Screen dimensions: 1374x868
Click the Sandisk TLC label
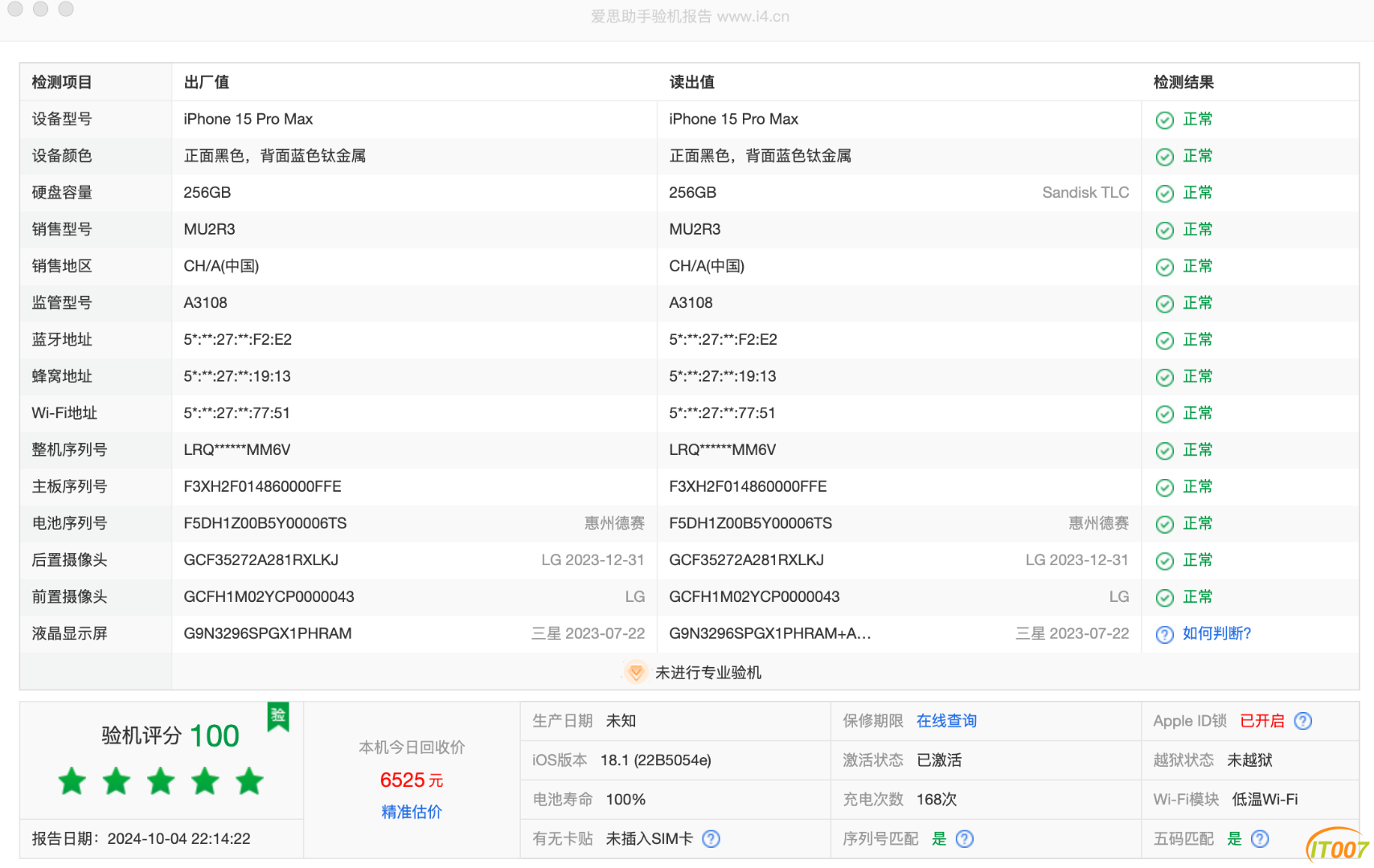(x=1085, y=192)
